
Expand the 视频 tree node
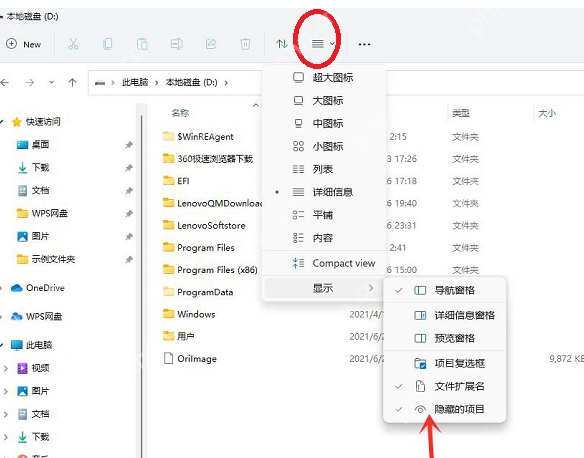pyautogui.click(x=5, y=368)
